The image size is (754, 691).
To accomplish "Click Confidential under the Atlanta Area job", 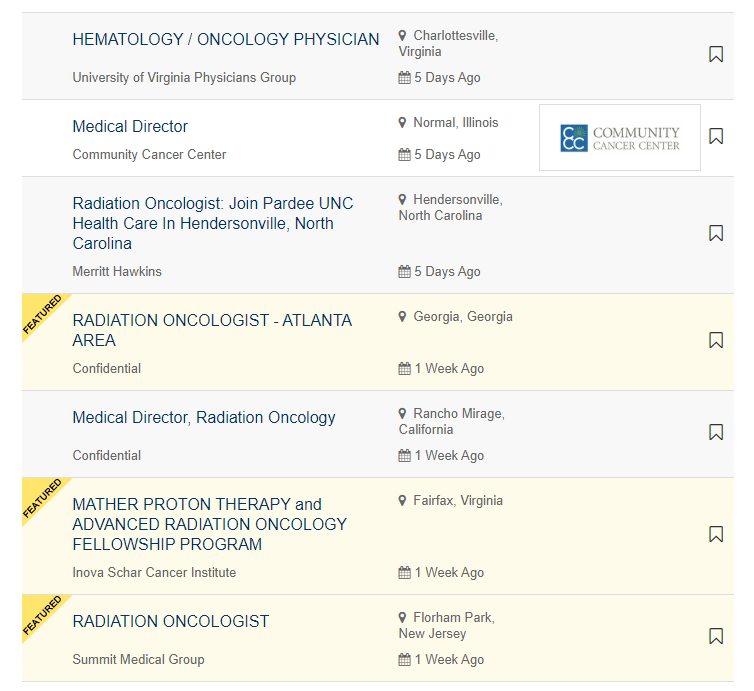I will pyautogui.click(x=107, y=368).
